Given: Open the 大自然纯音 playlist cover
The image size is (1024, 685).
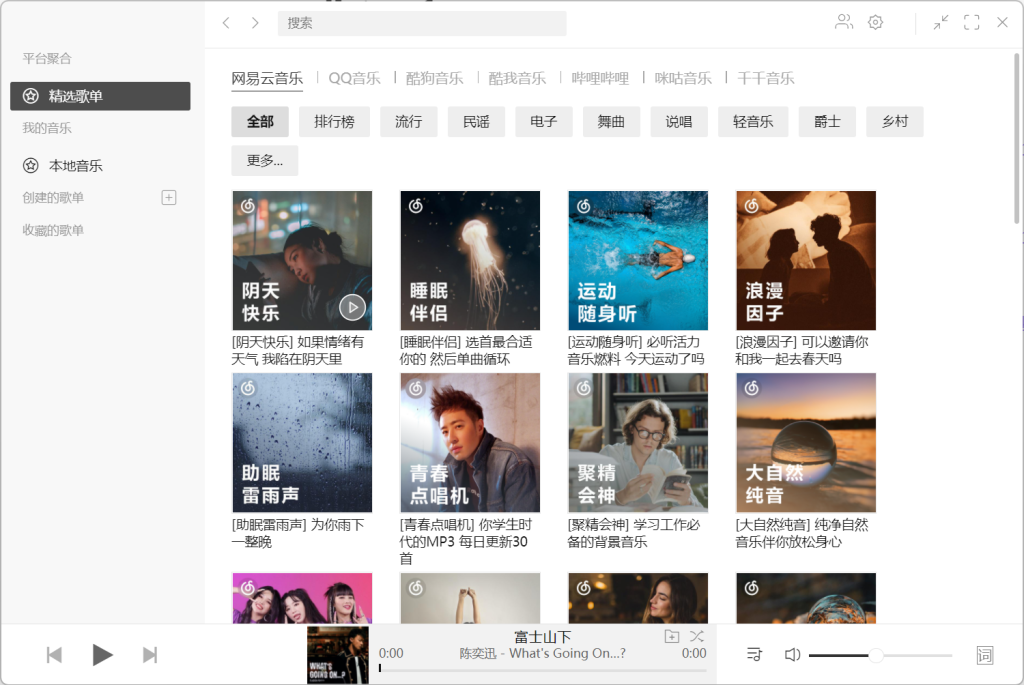Looking at the screenshot, I should 806,443.
